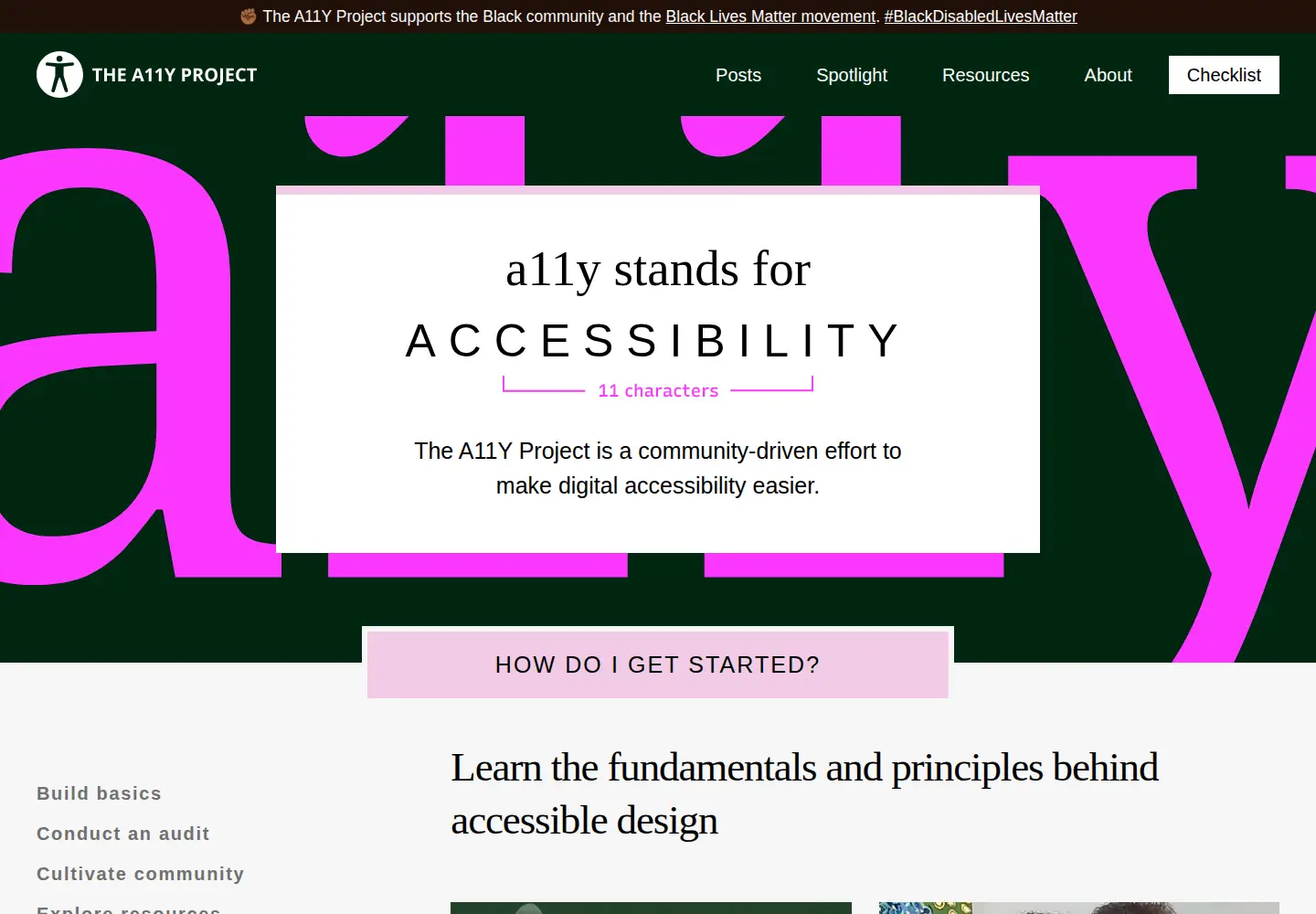Go to the Spotlight navigation item
1316x914 pixels.
(852, 75)
